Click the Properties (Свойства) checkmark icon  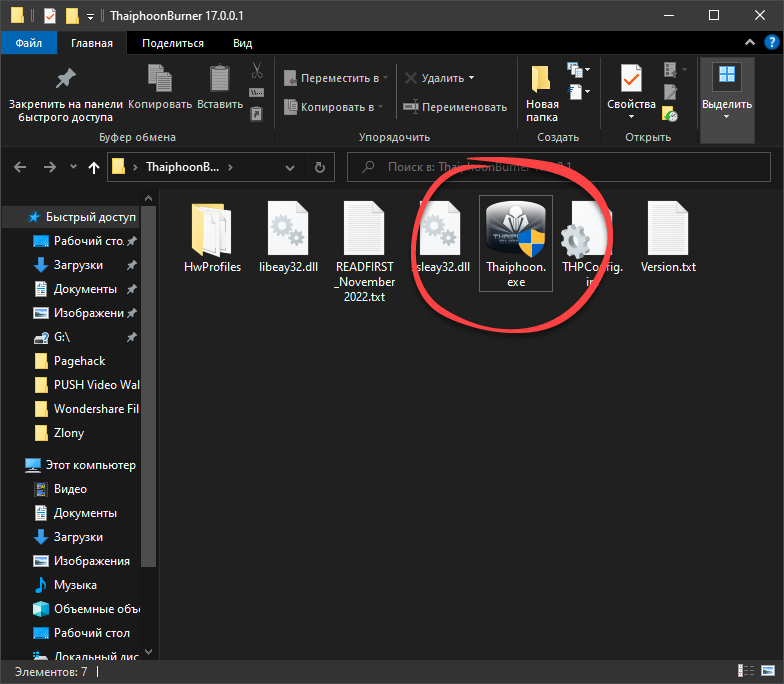coord(631,78)
